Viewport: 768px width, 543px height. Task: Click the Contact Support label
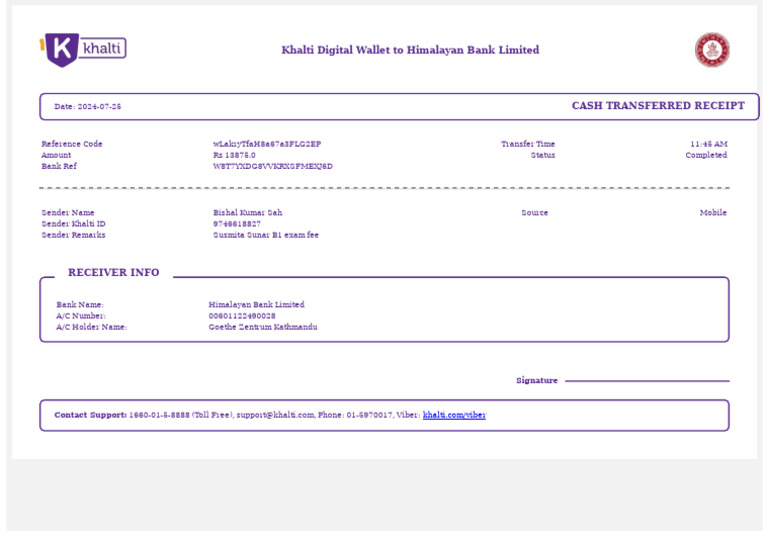90,415
